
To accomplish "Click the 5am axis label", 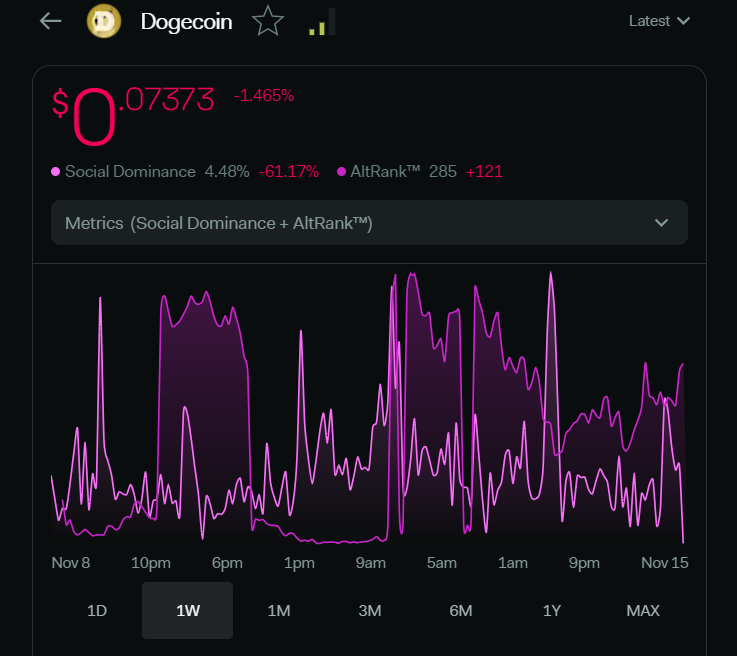I will [x=441, y=562].
